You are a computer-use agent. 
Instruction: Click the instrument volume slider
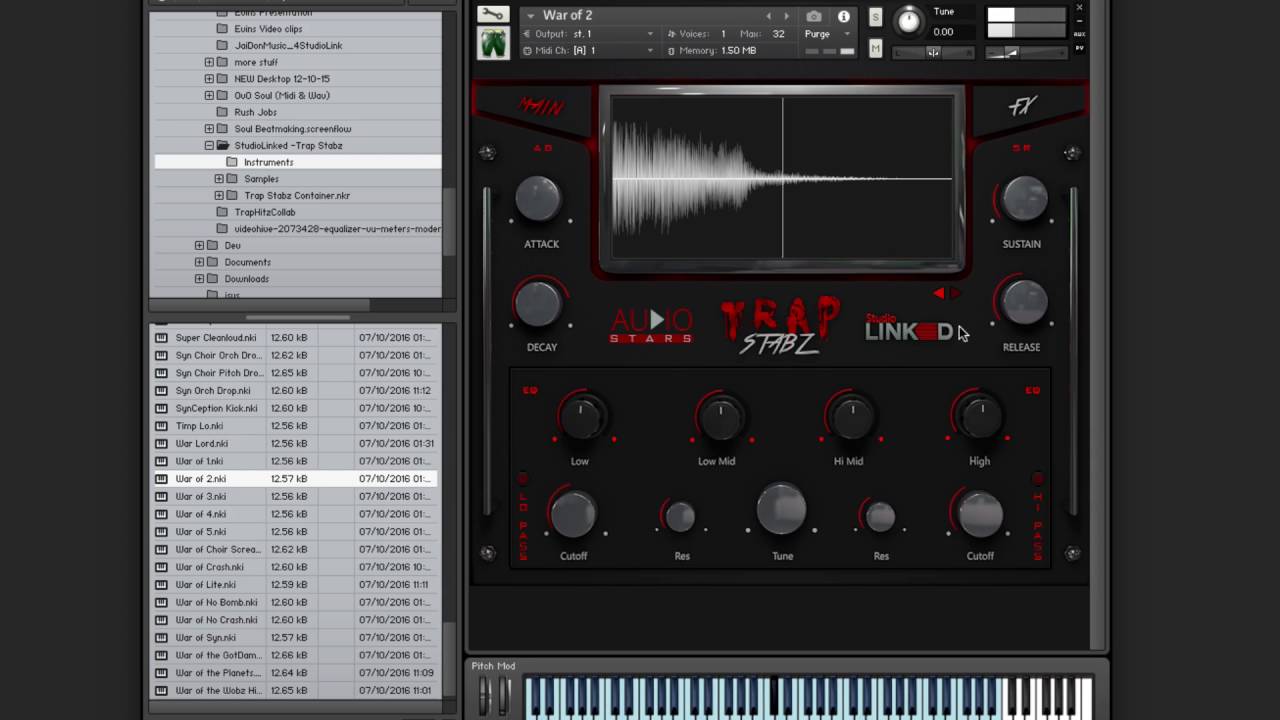tap(1026, 52)
